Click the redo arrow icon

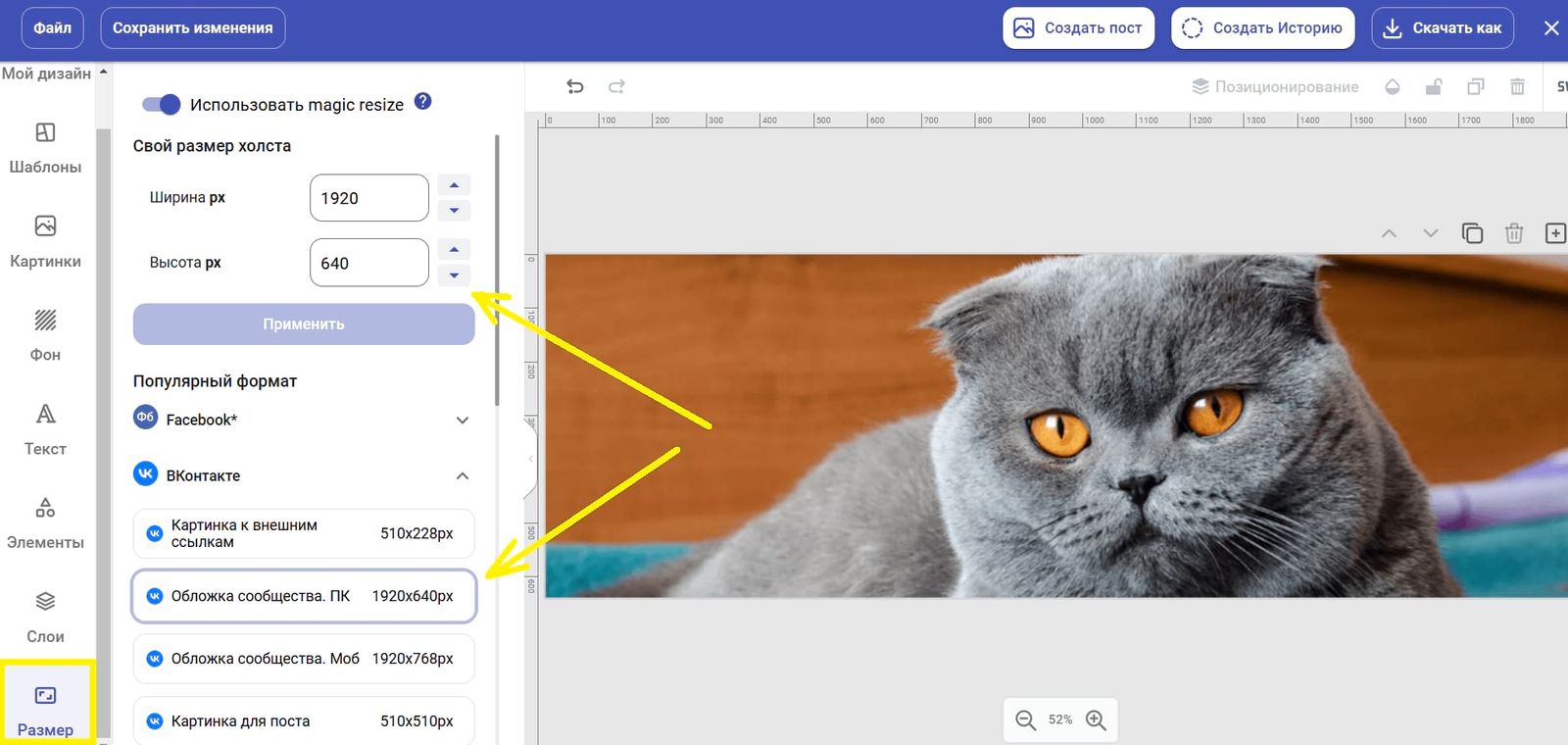pos(616,87)
